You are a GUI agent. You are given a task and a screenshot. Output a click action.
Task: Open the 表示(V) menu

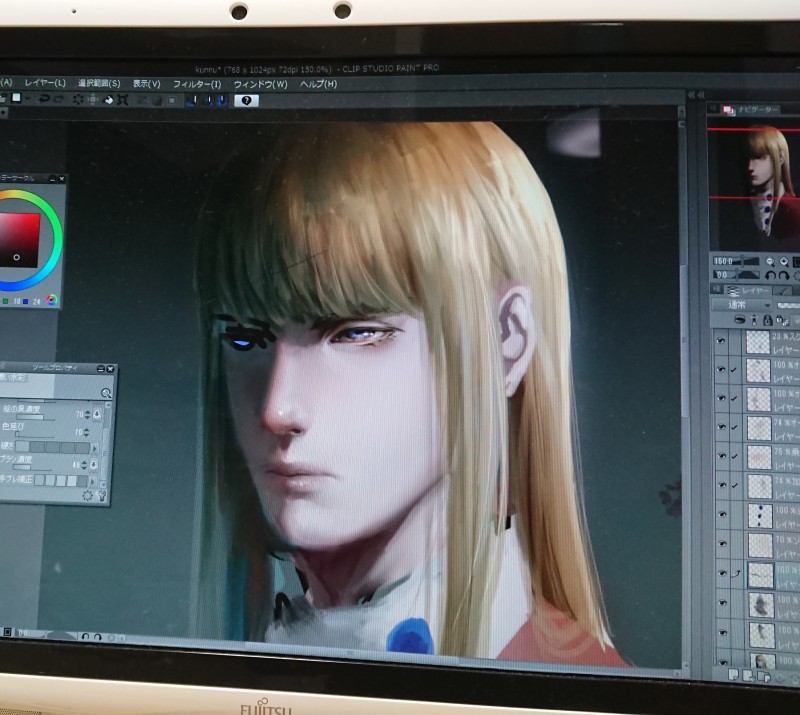tap(146, 84)
